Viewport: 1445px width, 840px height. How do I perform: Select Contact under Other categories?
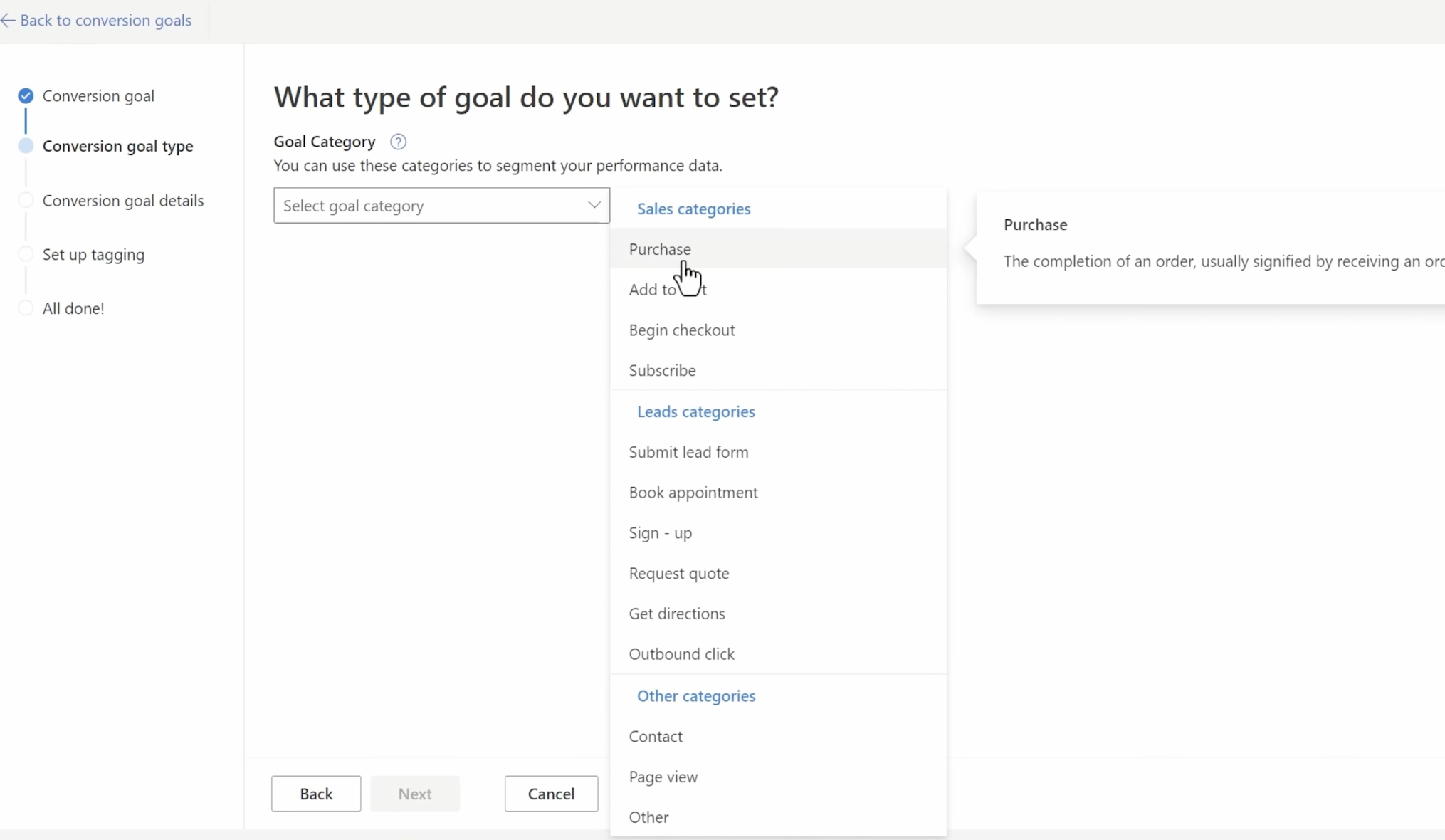tap(778, 737)
